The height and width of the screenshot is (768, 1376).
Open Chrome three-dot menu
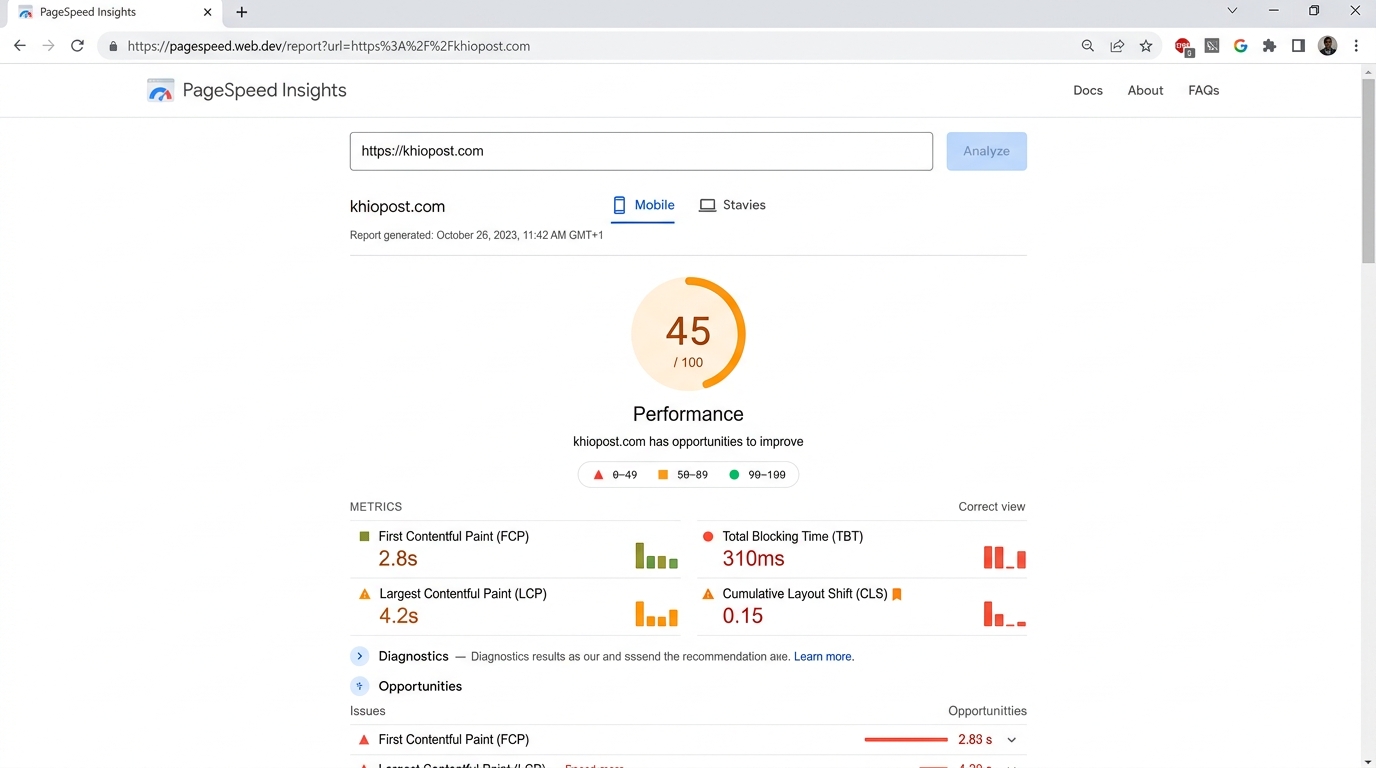tap(1356, 46)
